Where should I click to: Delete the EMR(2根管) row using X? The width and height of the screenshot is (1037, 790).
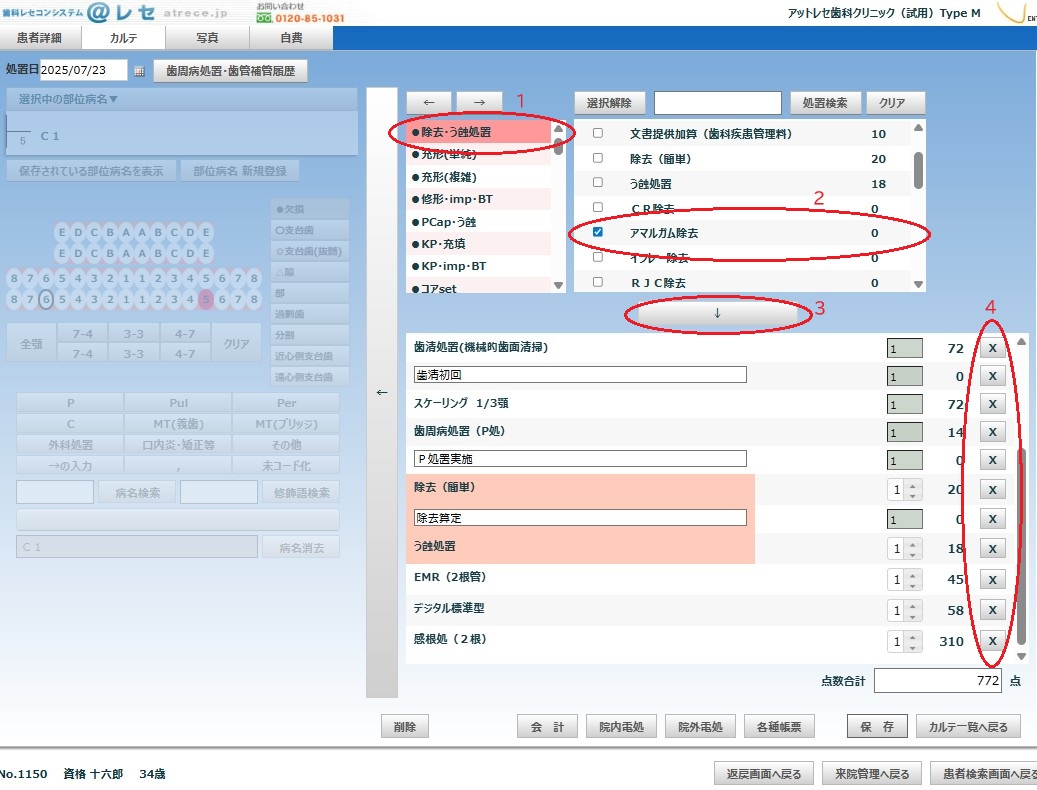pyautogui.click(x=991, y=579)
